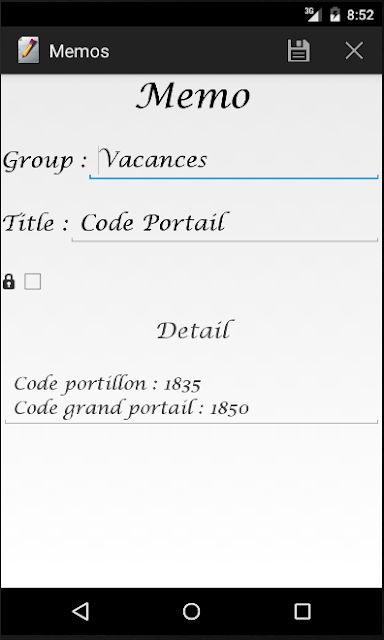
Task: Place cursor in 'Code grand portail : 1850' line
Action: [x=131, y=408]
